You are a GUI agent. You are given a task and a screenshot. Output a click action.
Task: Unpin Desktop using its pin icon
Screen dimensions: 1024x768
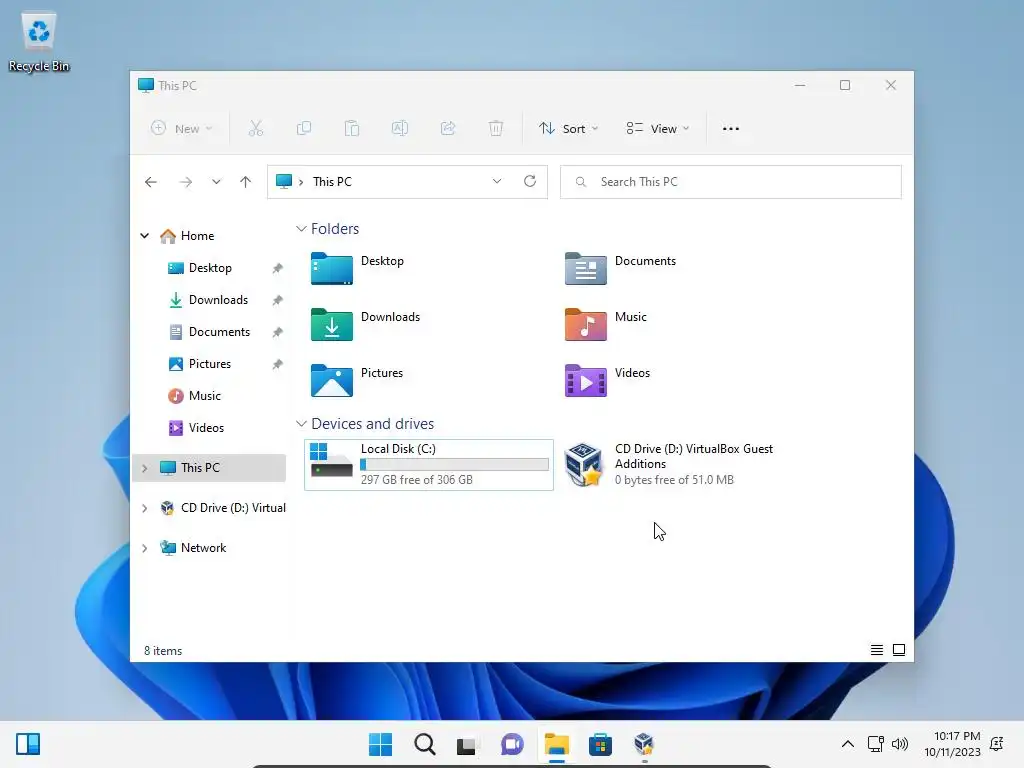point(278,268)
